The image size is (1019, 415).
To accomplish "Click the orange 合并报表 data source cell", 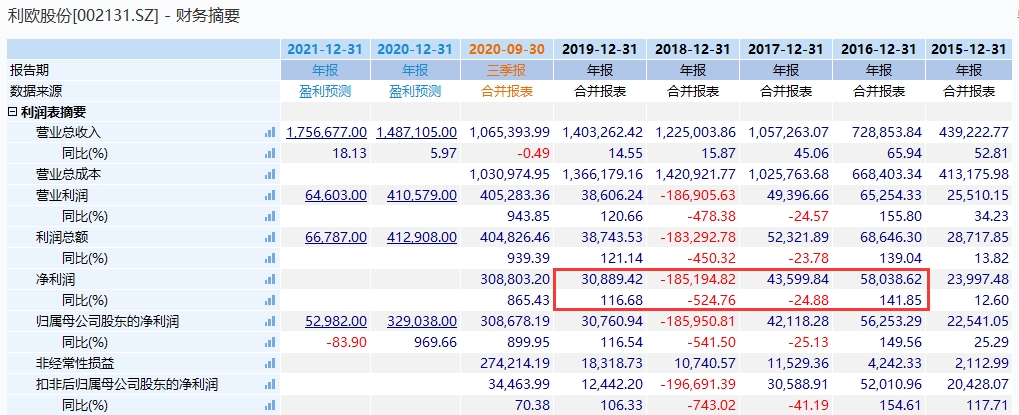I will [507, 92].
